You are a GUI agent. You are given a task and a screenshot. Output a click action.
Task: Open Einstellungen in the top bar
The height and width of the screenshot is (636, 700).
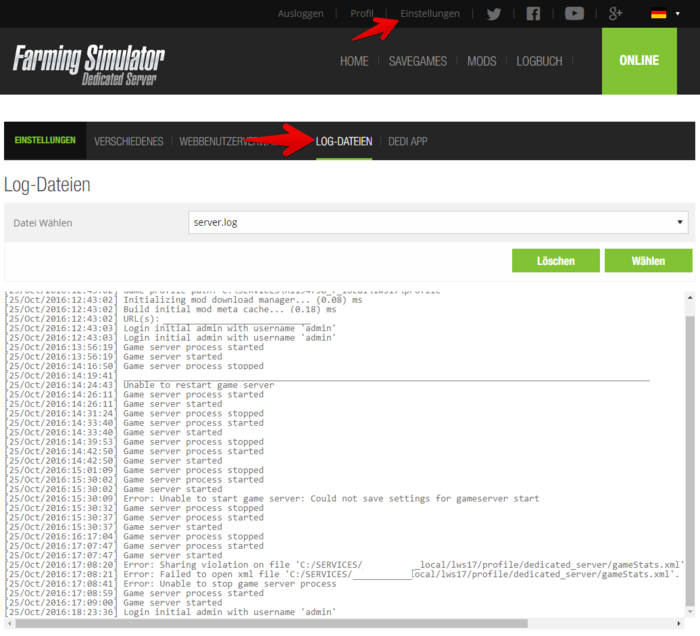[x=430, y=14]
